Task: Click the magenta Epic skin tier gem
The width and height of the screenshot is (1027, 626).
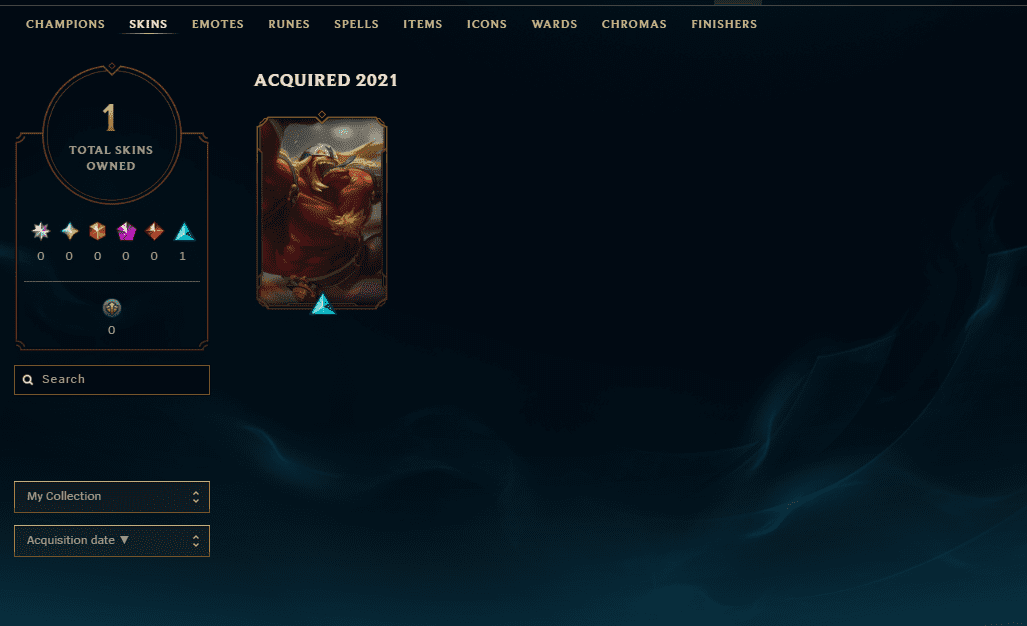Action: pyautogui.click(x=126, y=231)
